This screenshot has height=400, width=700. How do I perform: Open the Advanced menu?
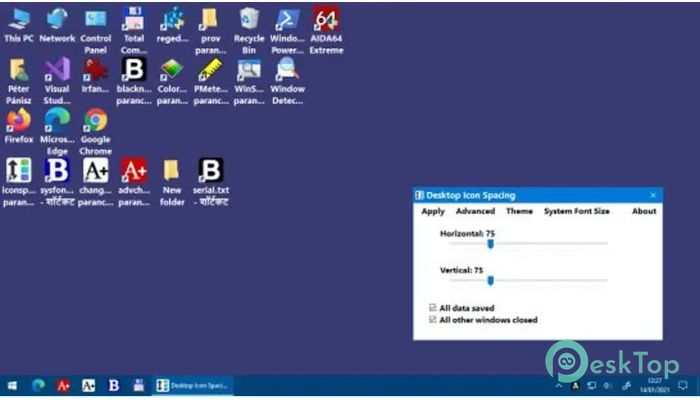coord(475,211)
